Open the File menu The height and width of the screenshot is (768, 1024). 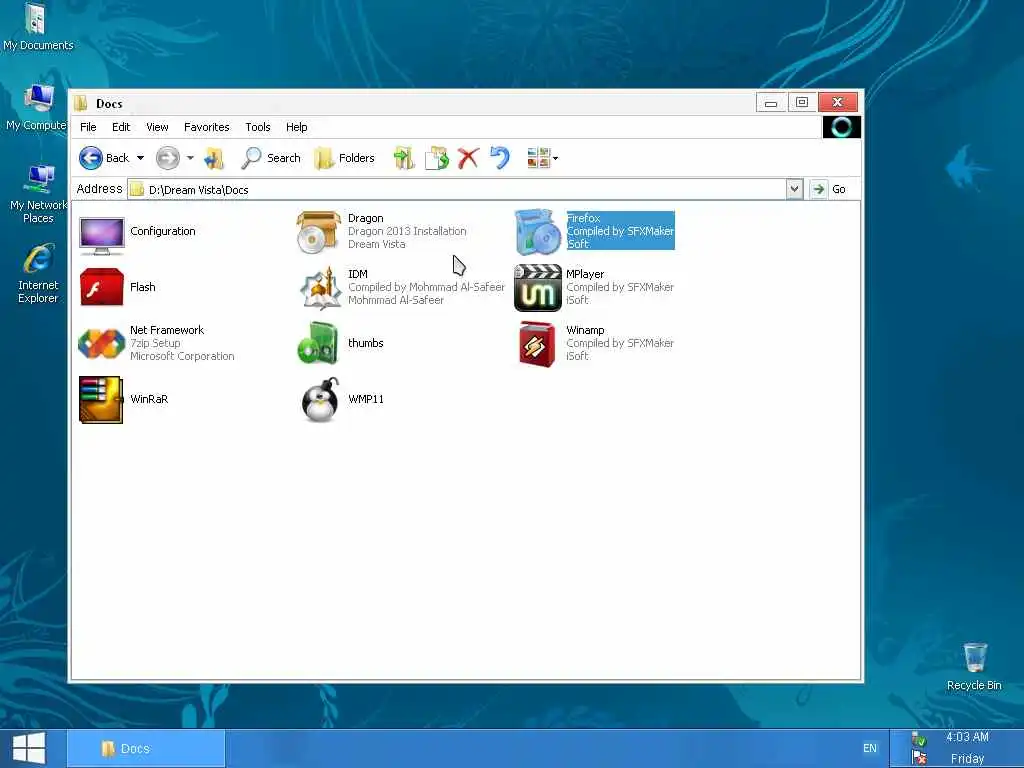click(88, 127)
